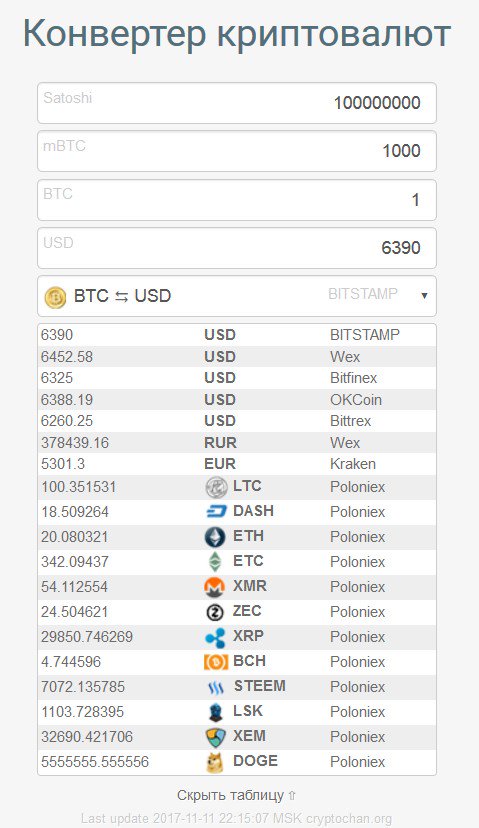Open the BTC ⇆ USD pair dropdown arrow
Viewport: 479px width, 828px height.
[424, 296]
